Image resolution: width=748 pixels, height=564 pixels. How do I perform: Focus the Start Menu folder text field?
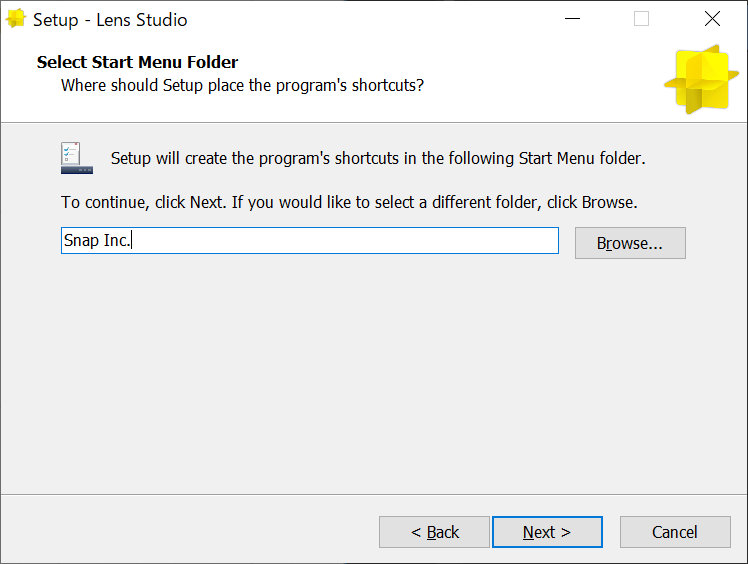310,240
